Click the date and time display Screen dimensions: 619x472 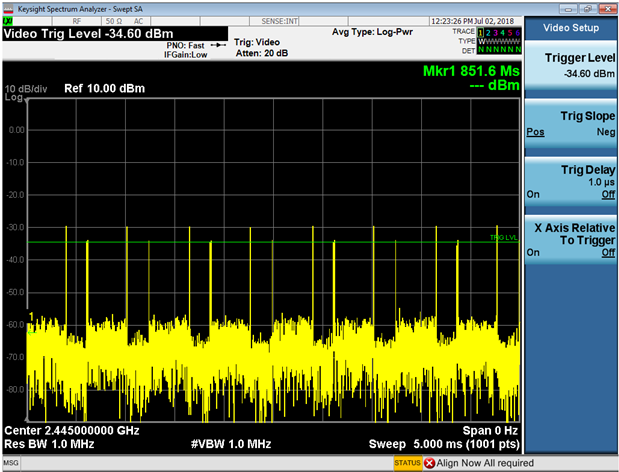pos(473,21)
